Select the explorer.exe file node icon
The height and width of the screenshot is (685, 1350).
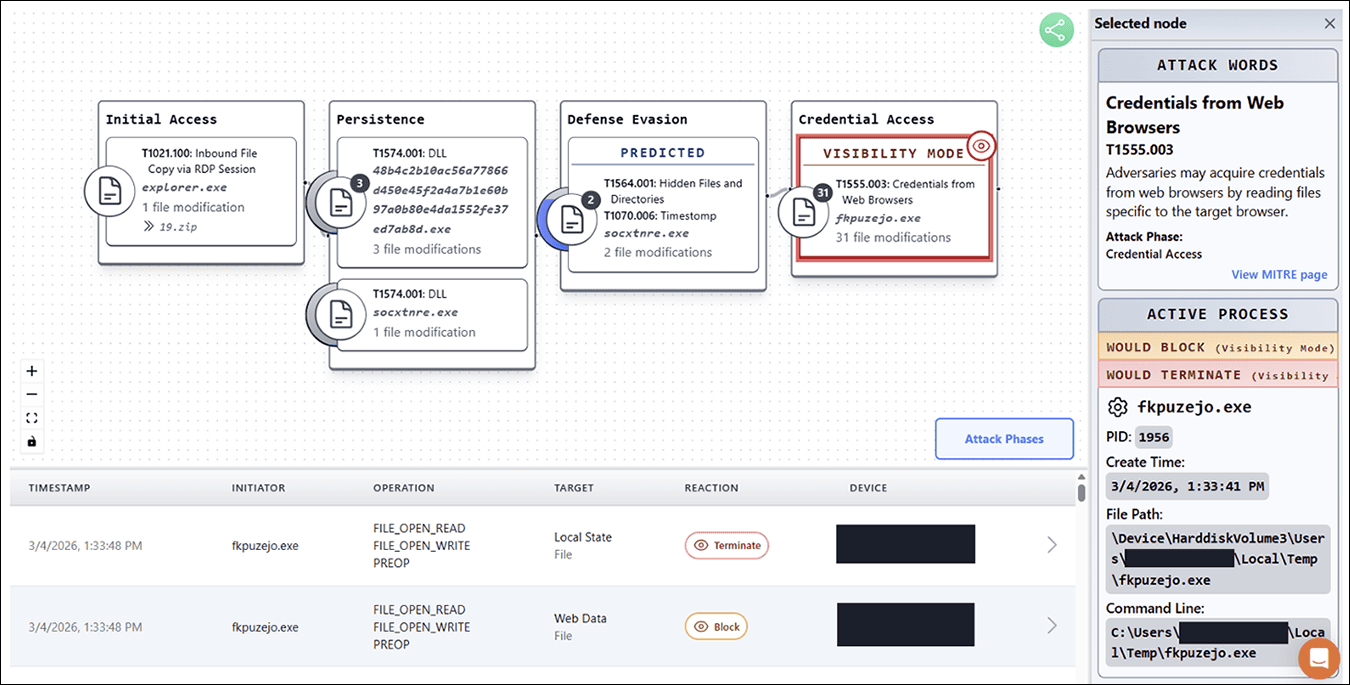pos(109,191)
